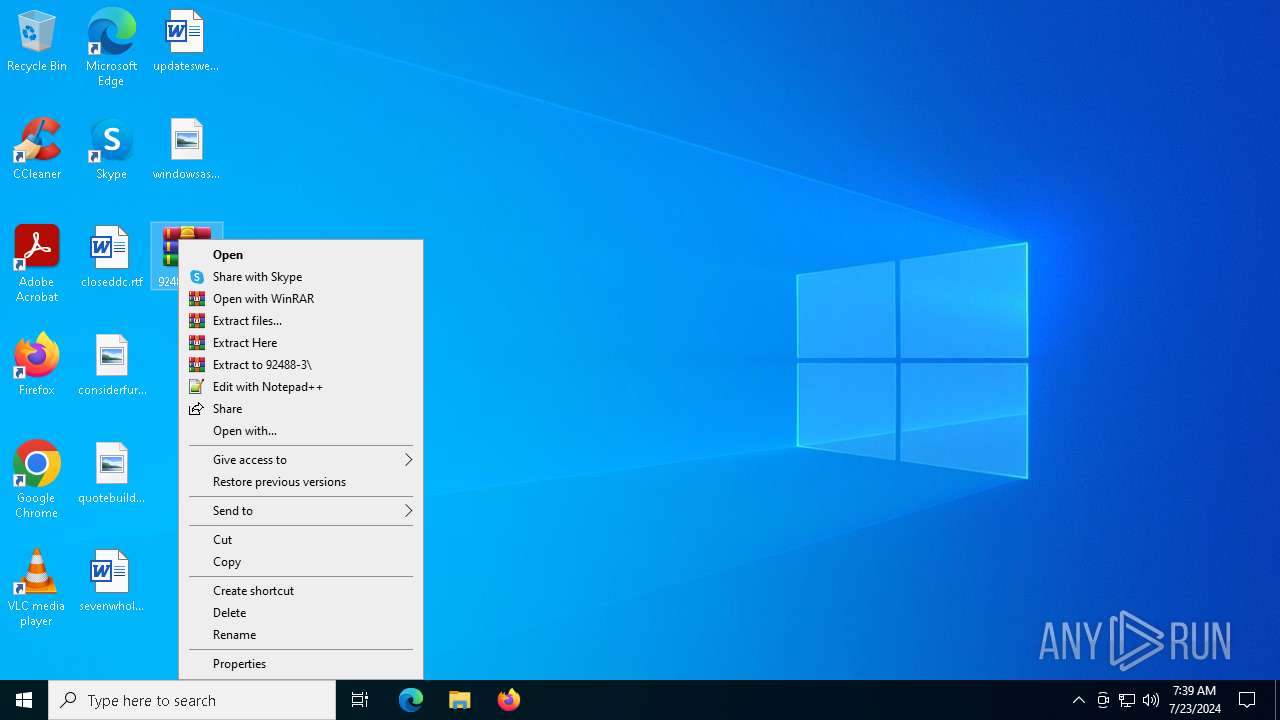
Task: Click the Meet Now tray icon
Action: tap(1103, 700)
